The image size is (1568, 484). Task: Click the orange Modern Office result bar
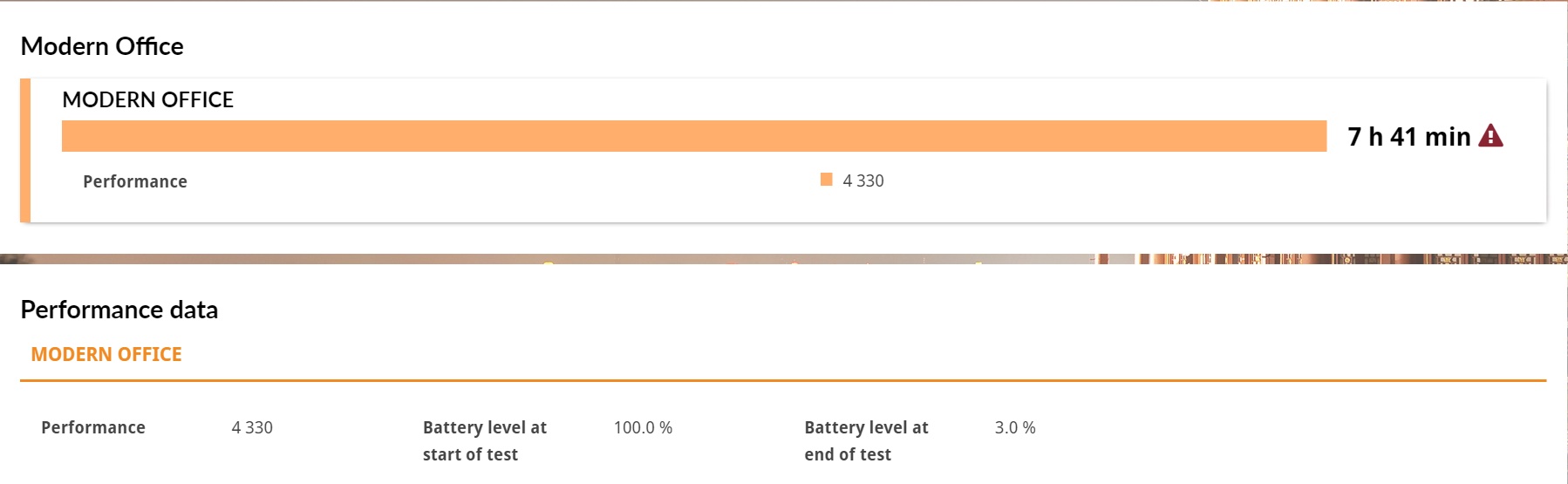click(694, 136)
